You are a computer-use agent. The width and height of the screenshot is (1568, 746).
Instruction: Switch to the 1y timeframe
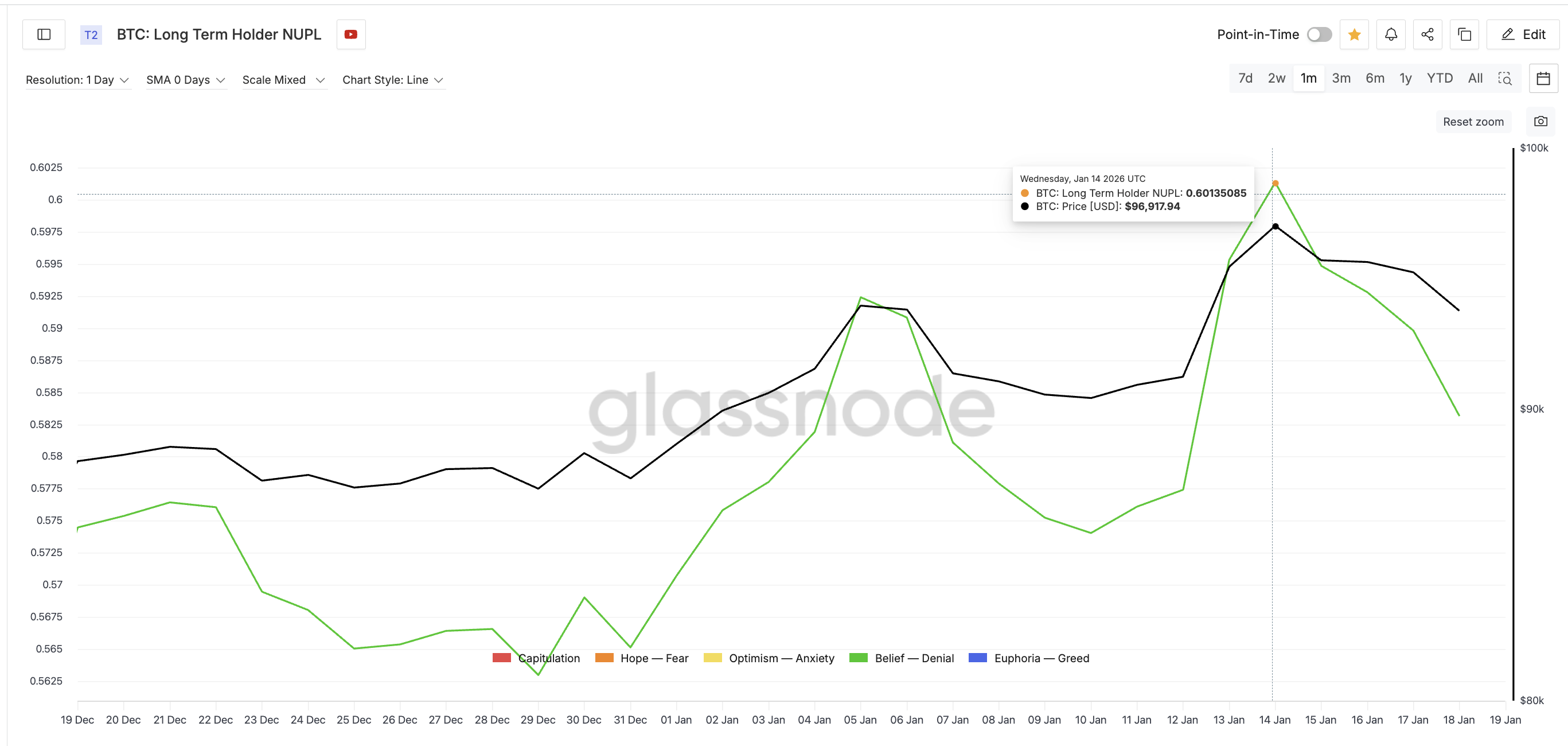click(1406, 78)
